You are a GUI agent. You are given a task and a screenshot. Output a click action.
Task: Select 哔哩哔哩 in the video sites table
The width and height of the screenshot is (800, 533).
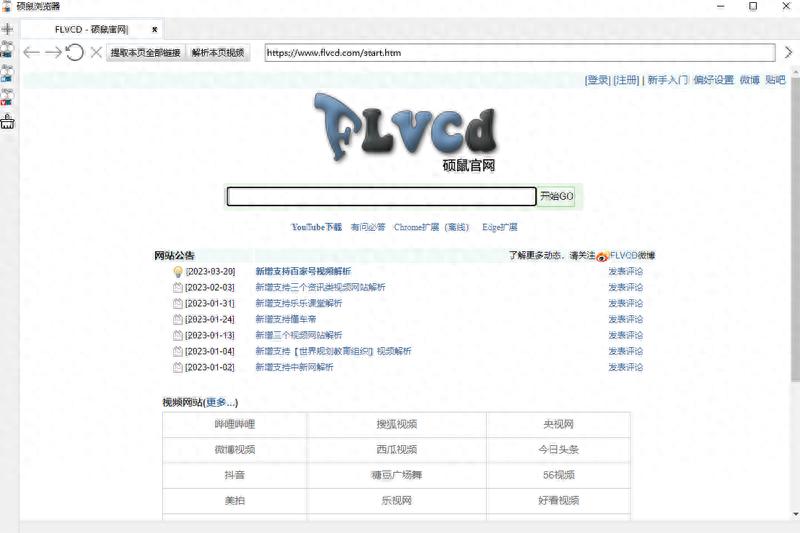(235, 424)
